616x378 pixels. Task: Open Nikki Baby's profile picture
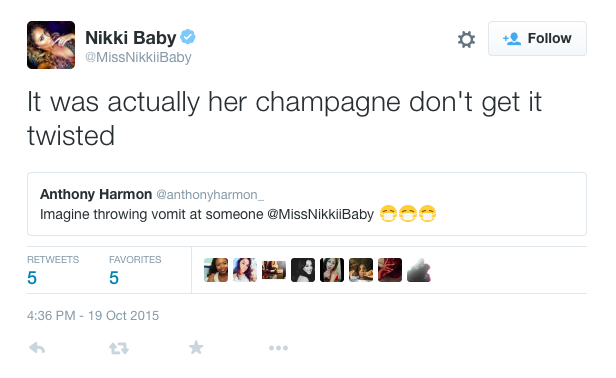click(51, 45)
